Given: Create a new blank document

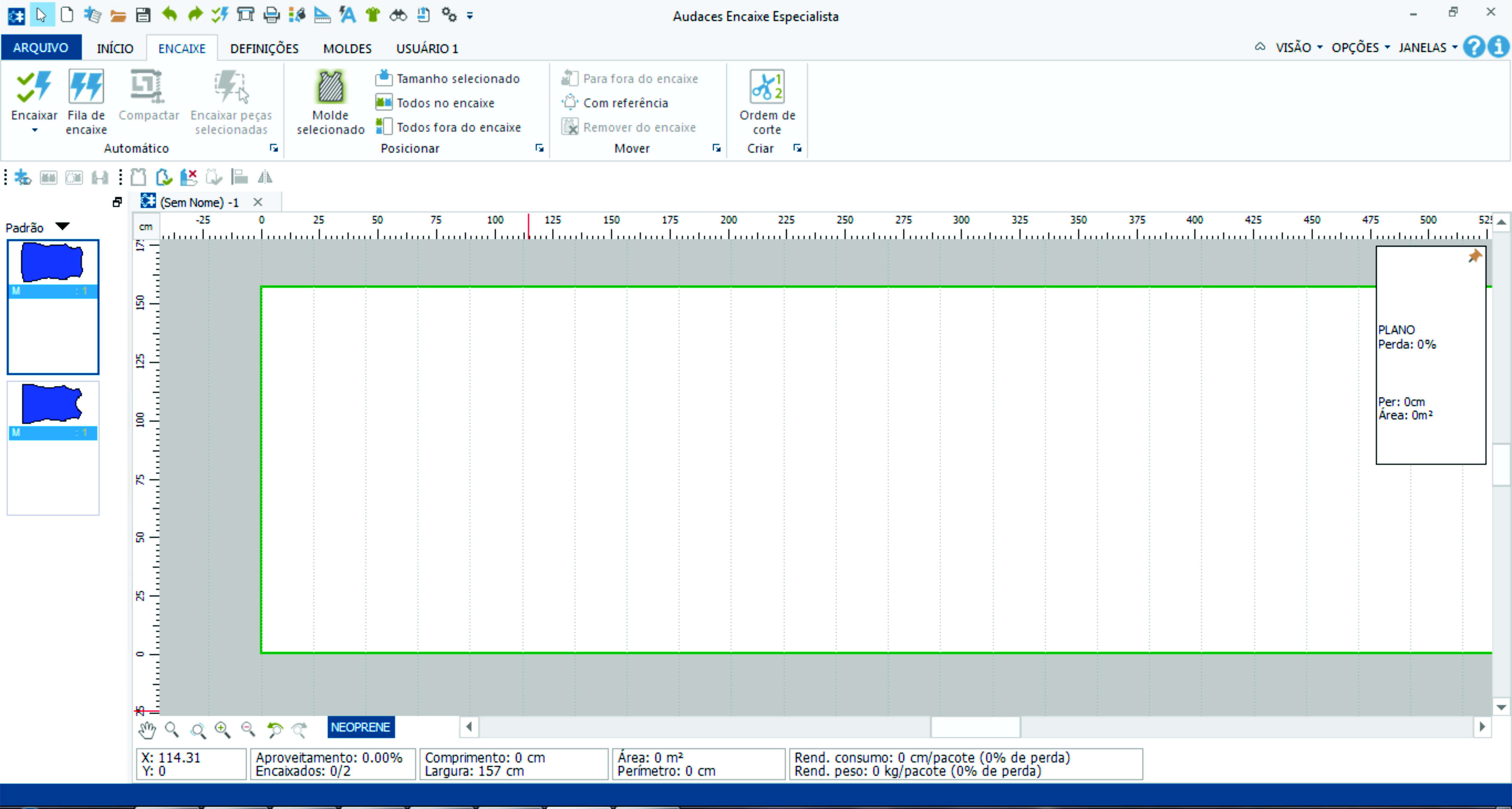Looking at the screenshot, I should coord(67,15).
